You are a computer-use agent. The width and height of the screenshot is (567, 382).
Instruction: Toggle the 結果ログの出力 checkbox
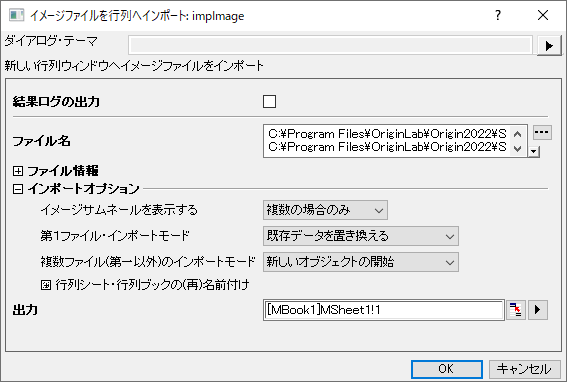click(x=269, y=102)
